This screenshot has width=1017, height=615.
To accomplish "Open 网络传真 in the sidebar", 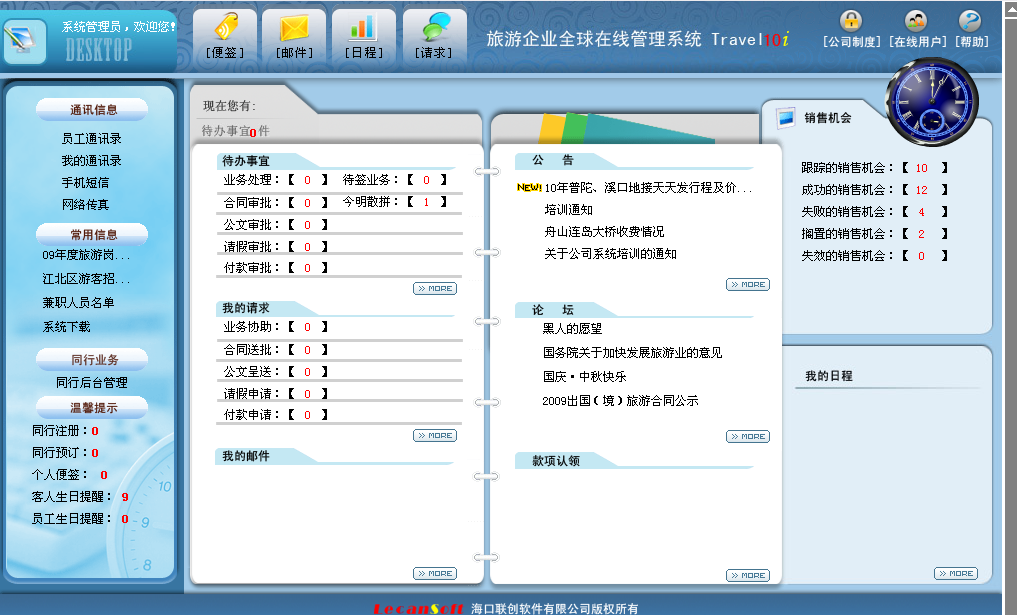I will [85, 205].
